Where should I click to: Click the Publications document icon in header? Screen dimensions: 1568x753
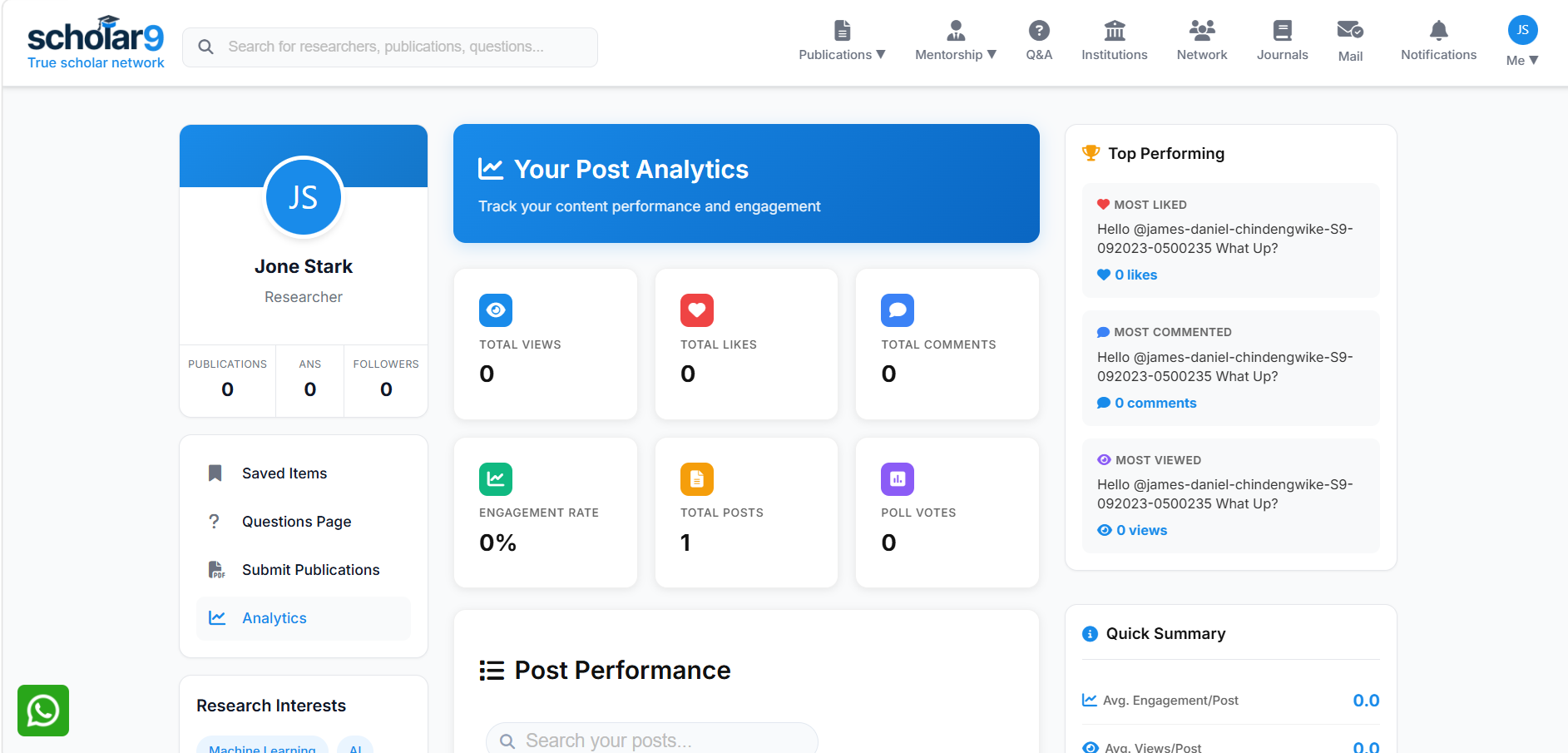point(842,31)
